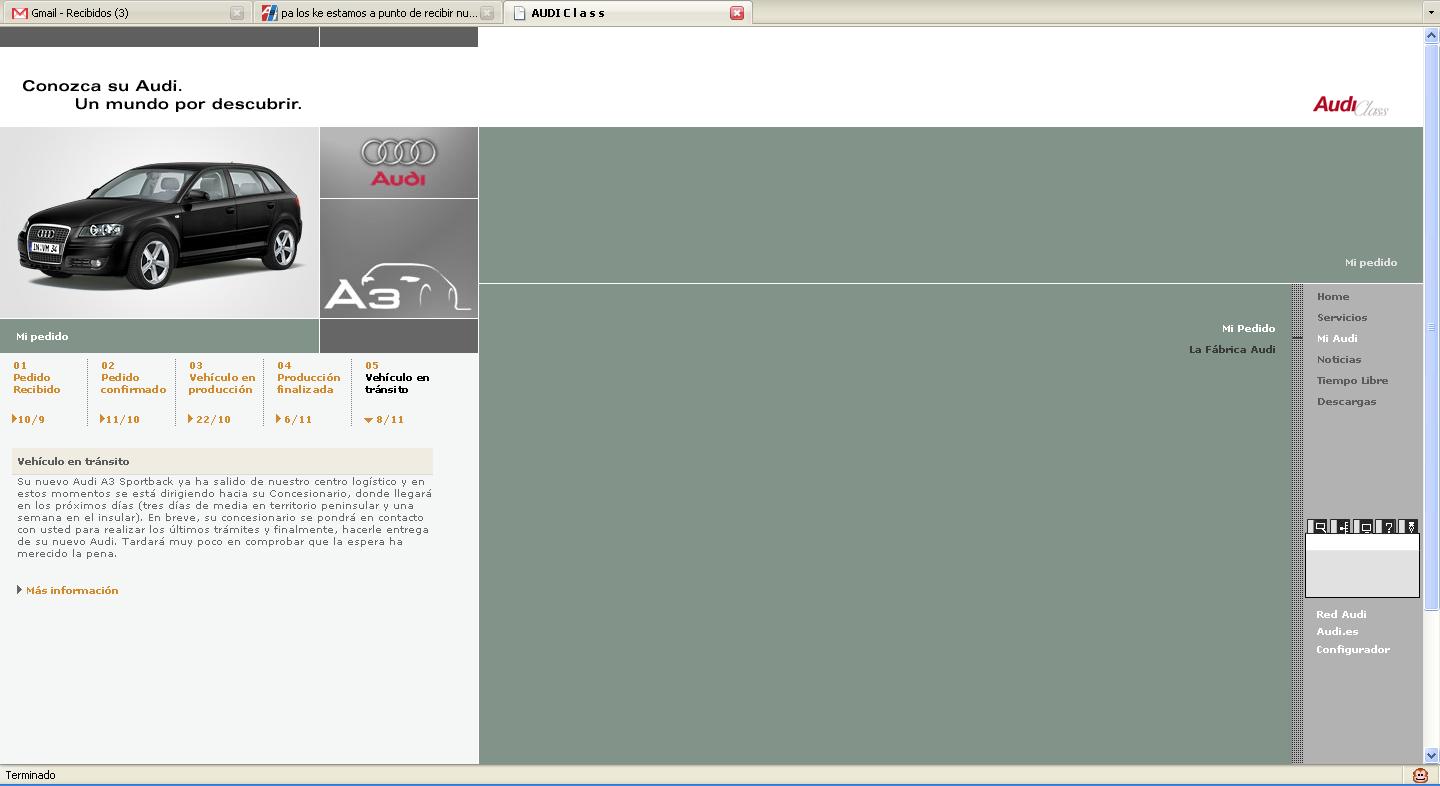
Task: Open La Fábrica Audi submenu item
Action: (1232, 349)
